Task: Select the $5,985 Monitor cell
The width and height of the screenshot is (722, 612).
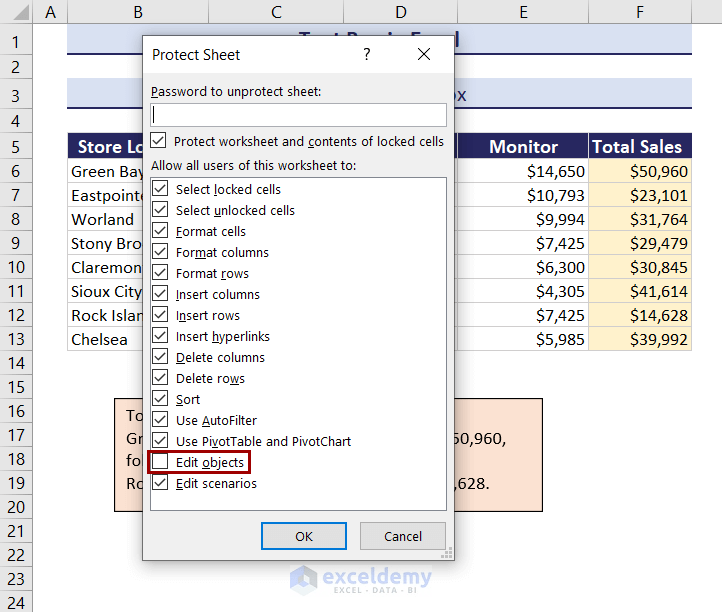Action: coord(521,339)
